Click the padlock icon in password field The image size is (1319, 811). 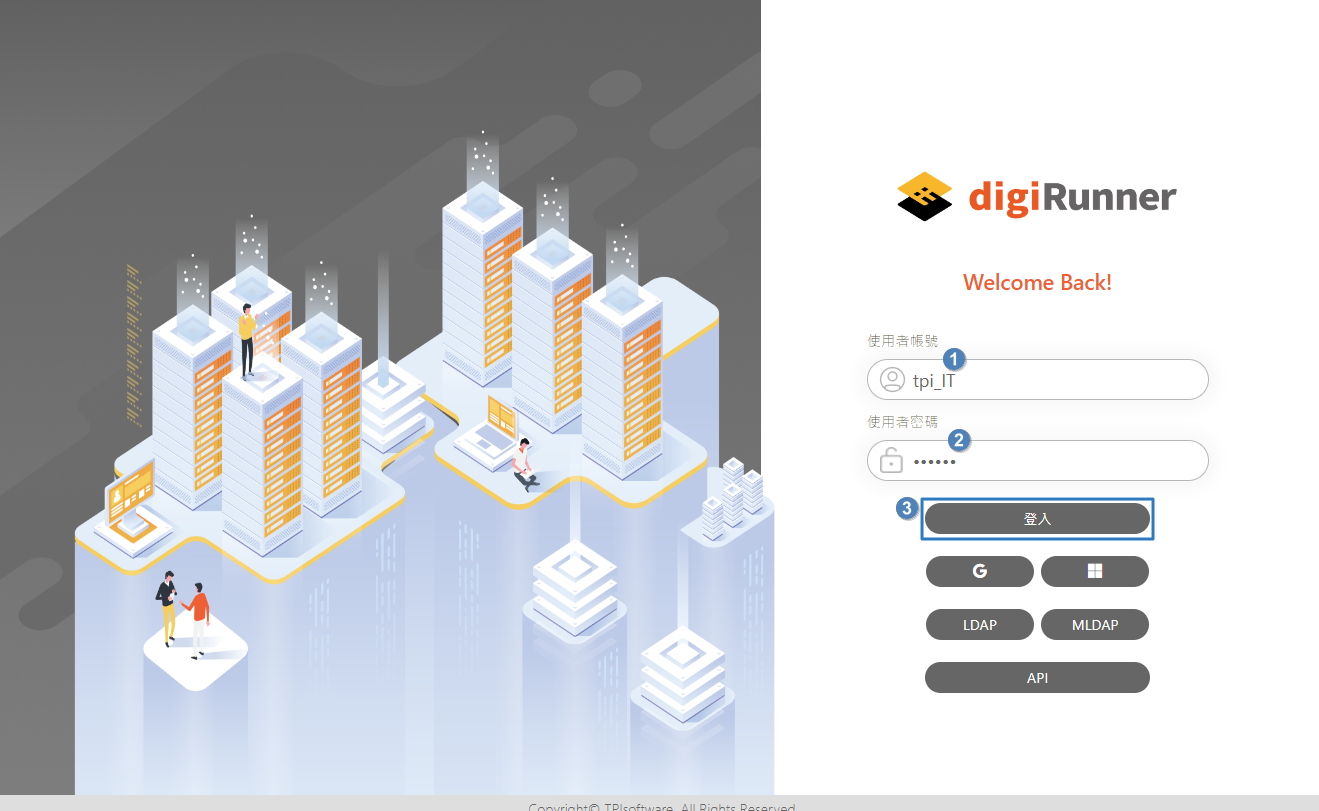[890, 461]
